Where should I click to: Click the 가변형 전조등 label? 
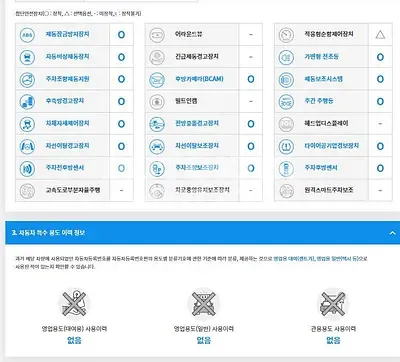click(321, 57)
